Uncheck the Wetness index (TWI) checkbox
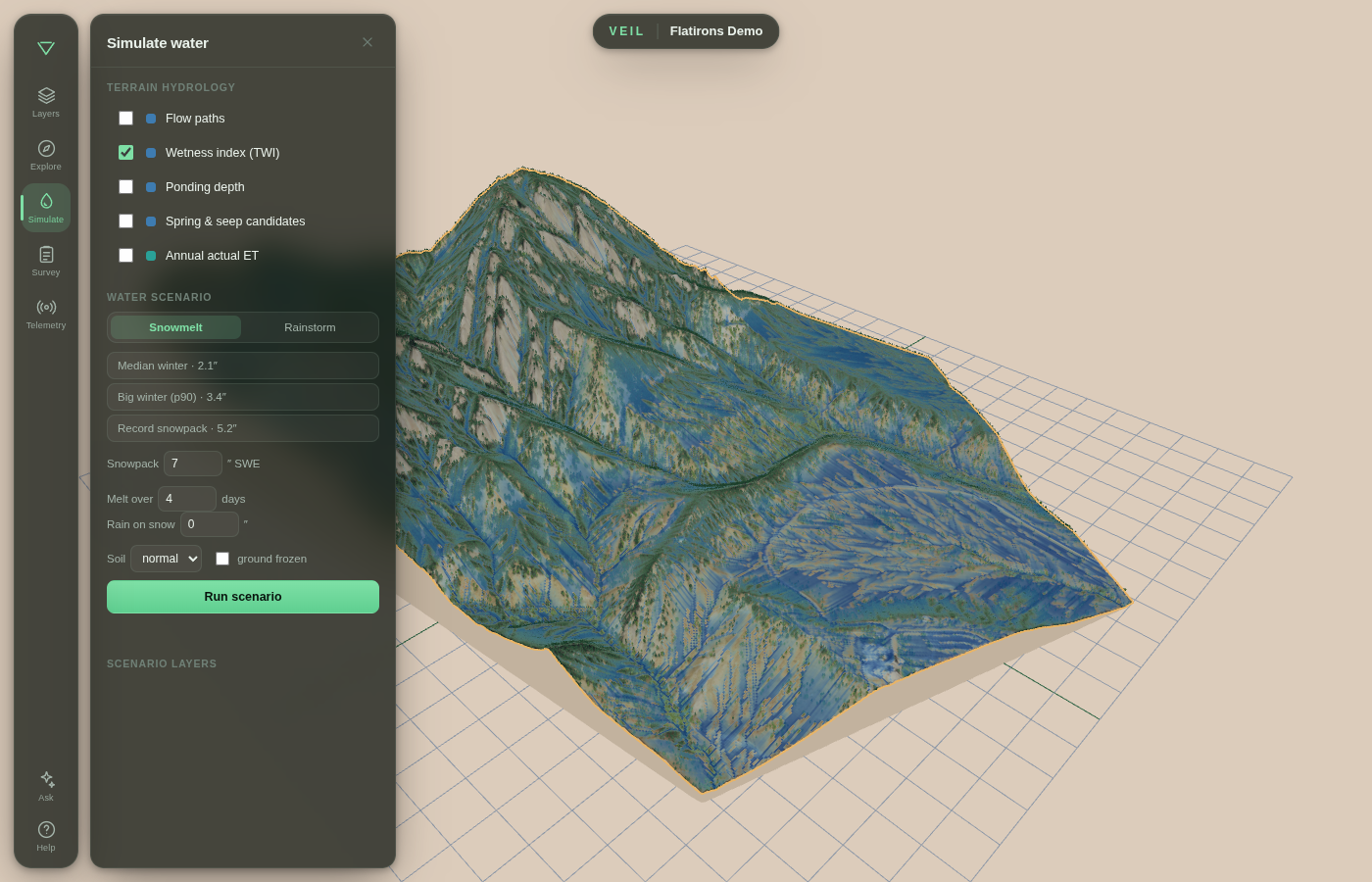 125,153
